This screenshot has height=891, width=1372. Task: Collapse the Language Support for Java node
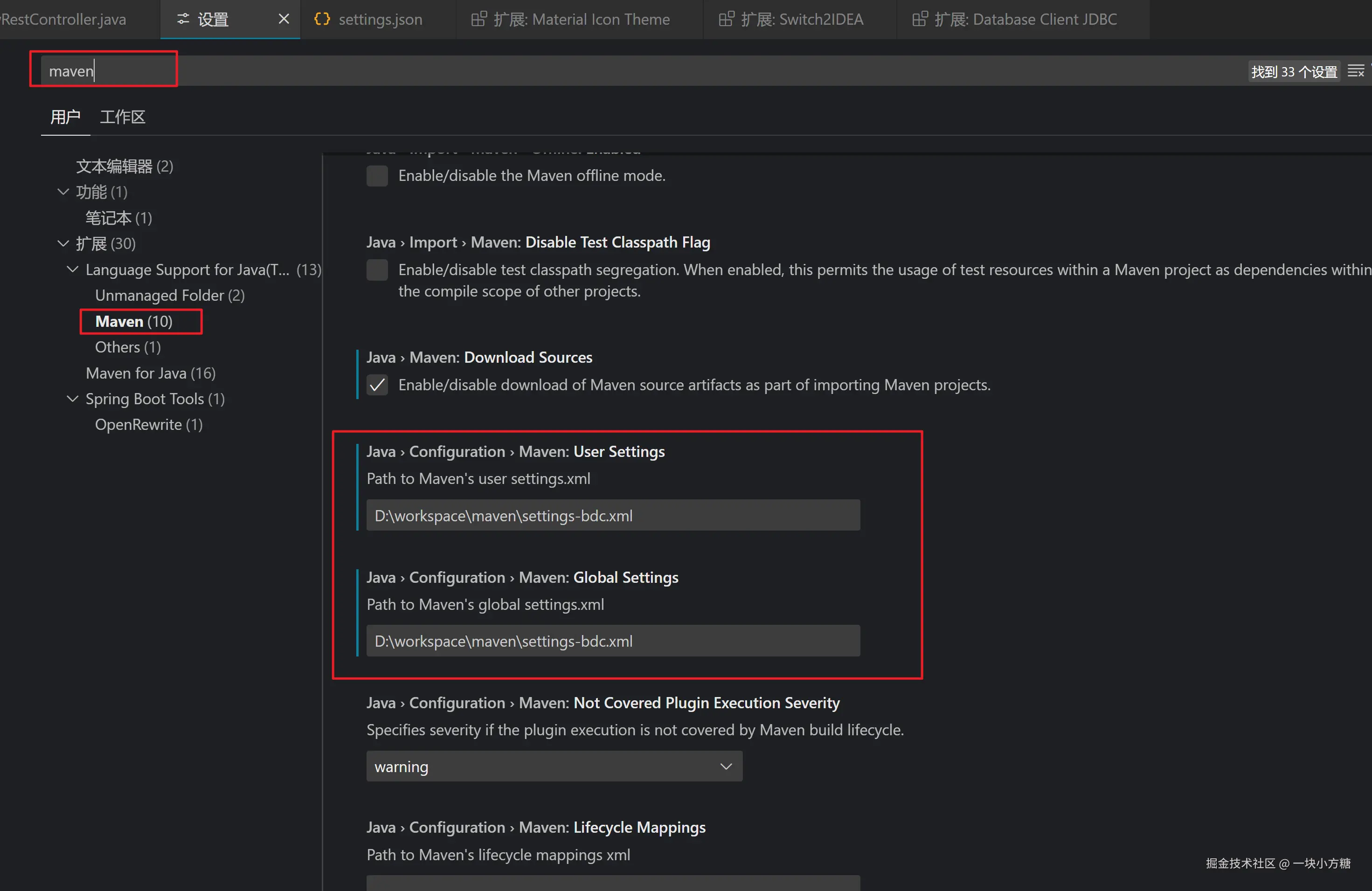tap(73, 269)
